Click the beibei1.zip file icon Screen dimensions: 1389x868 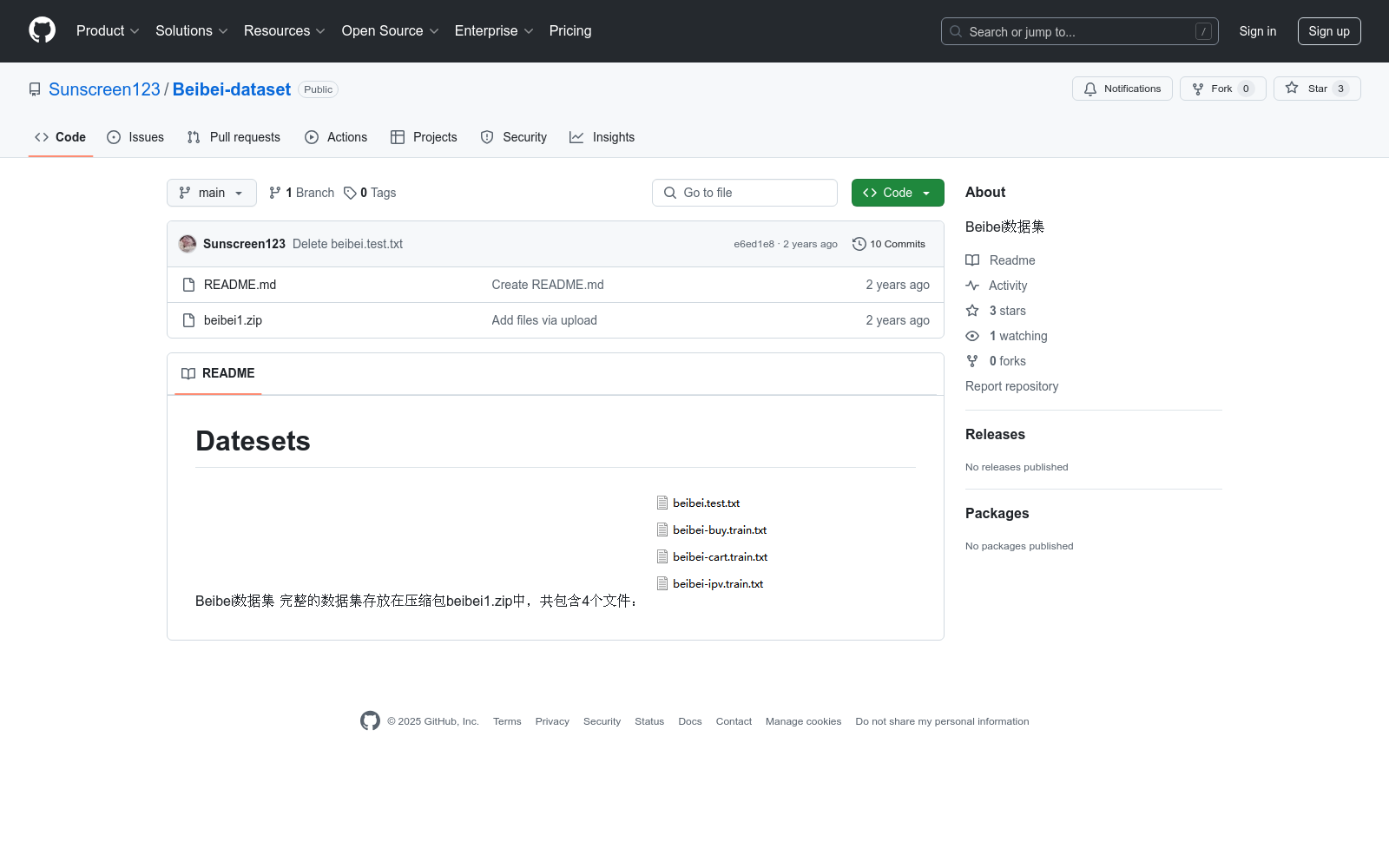[x=188, y=320]
